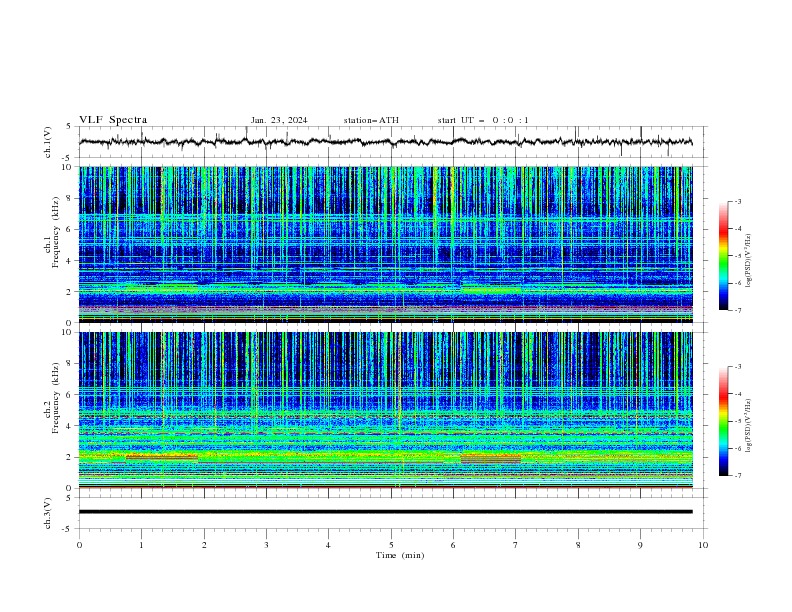Click the ch.2 PSD color bar
The image size is (792, 612).
[723, 421]
